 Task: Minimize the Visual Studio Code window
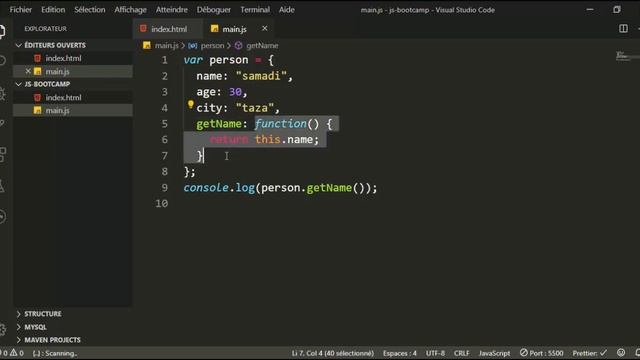(x=590, y=9)
